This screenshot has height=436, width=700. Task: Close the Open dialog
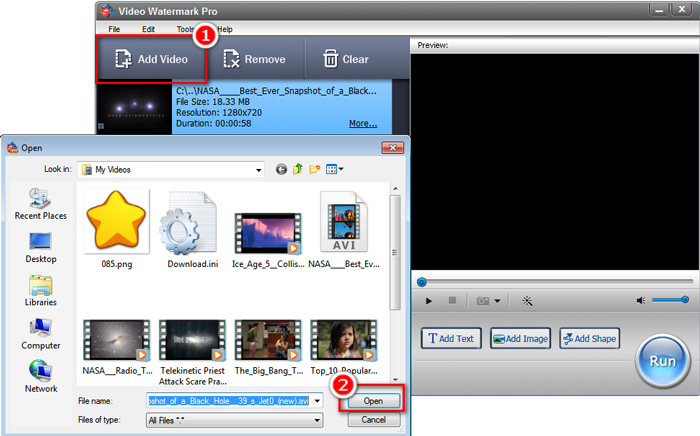[x=392, y=148]
